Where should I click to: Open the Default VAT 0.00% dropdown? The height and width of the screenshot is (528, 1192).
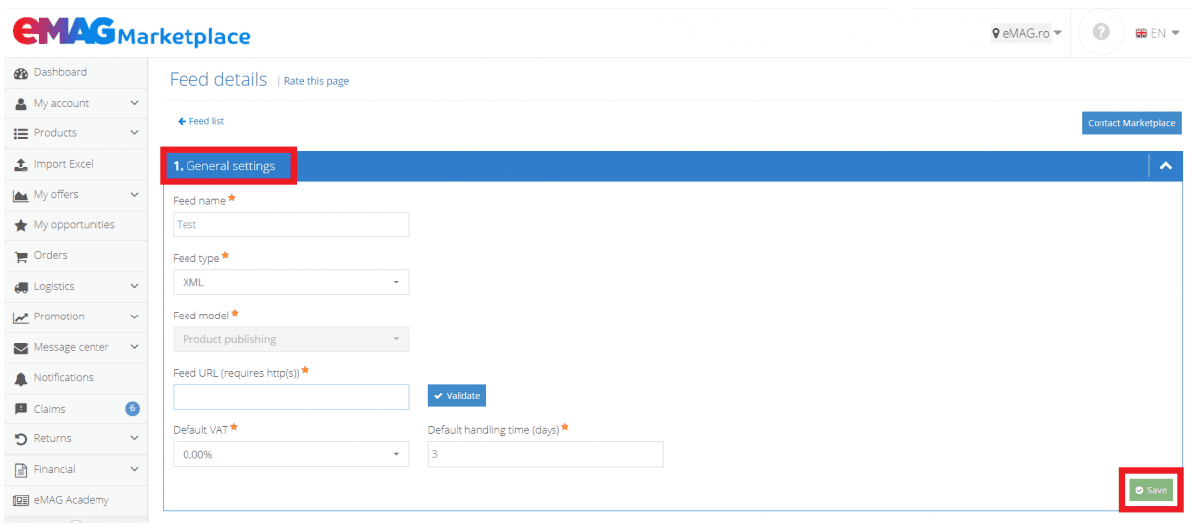[x=291, y=454]
